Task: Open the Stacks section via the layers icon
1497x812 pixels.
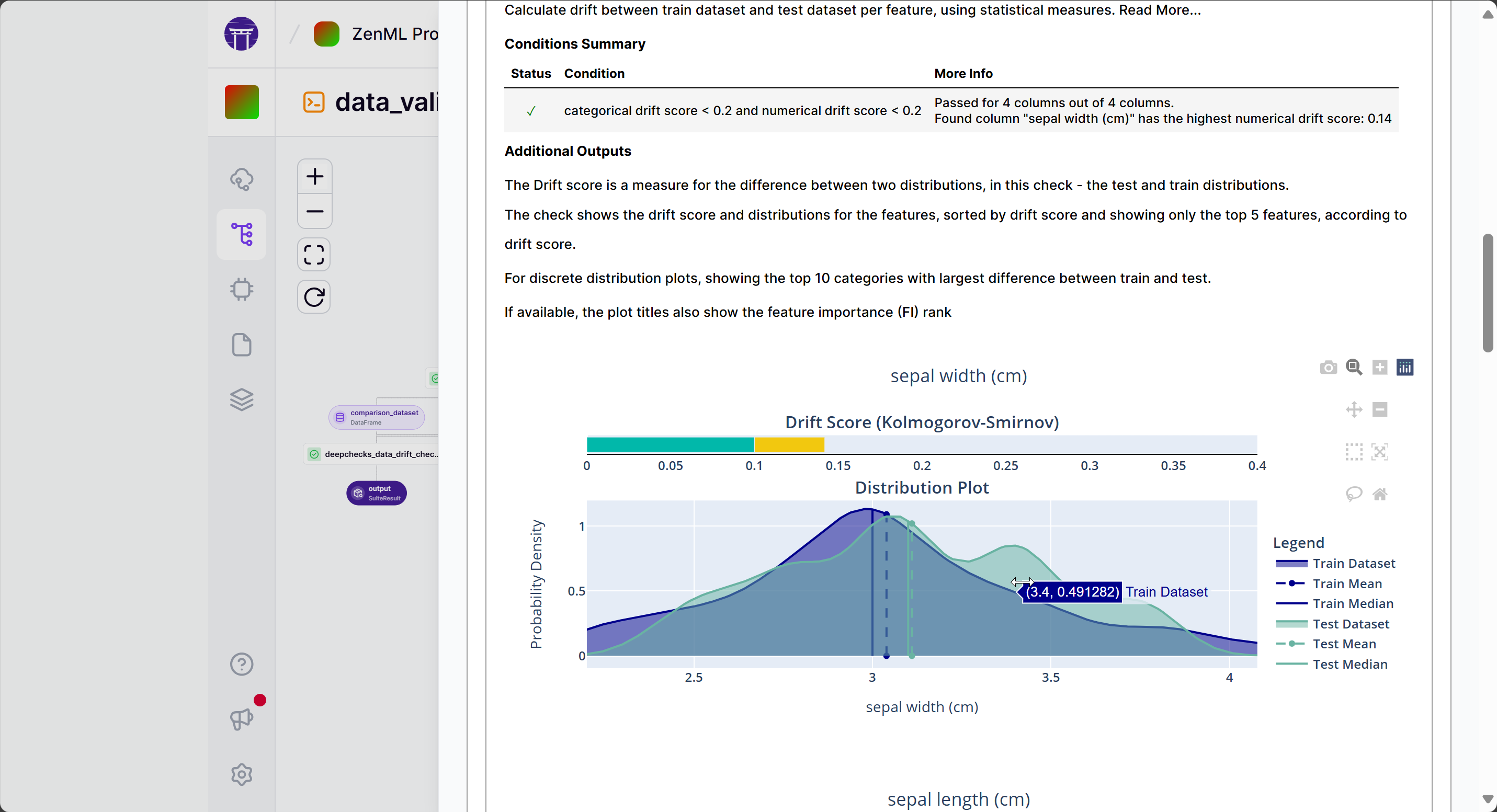Action: click(241, 399)
